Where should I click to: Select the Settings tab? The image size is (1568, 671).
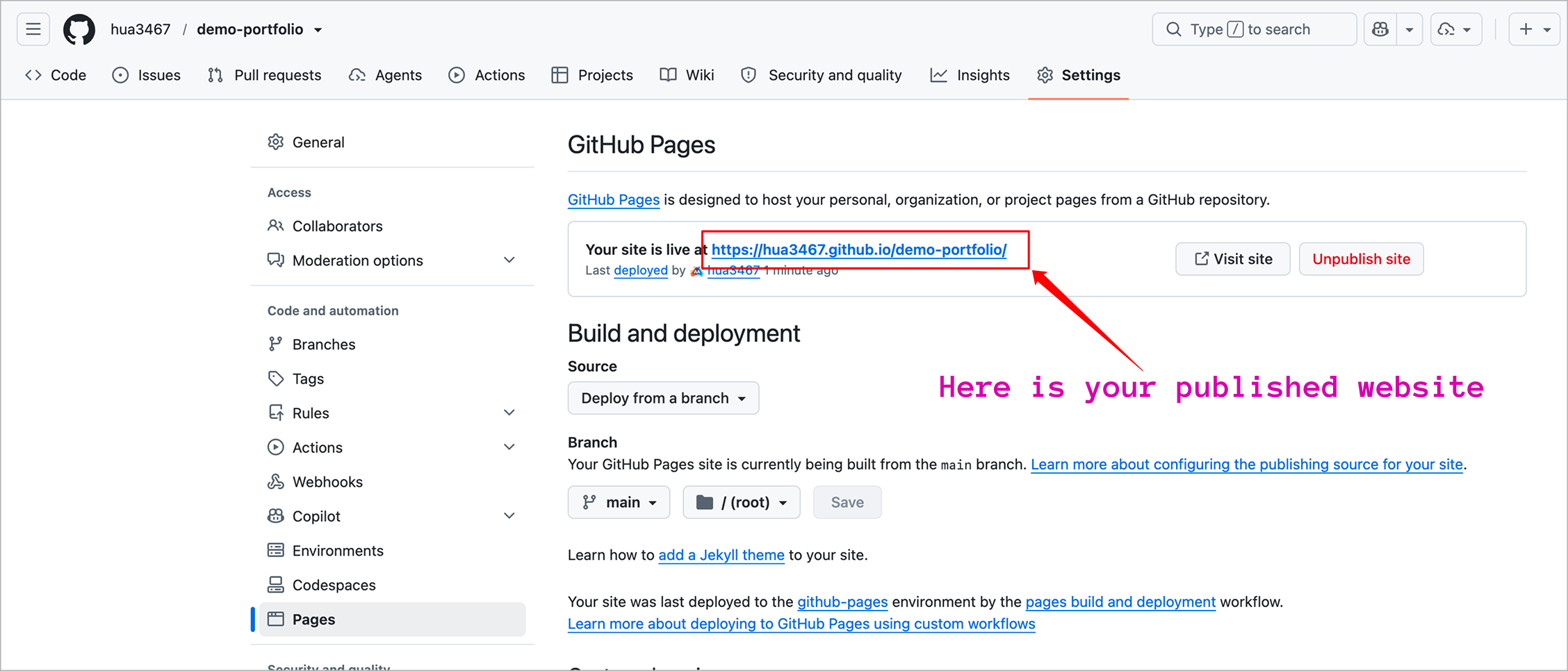click(x=1078, y=75)
